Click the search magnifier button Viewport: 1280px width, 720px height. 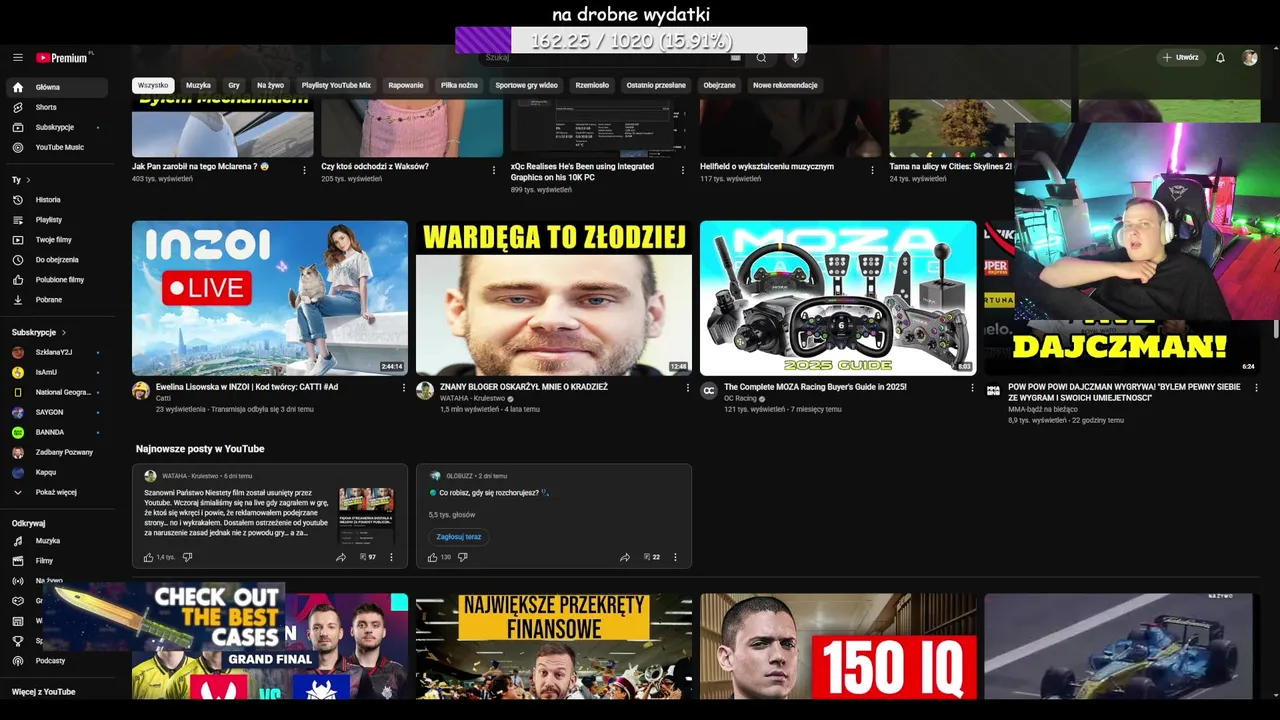tap(761, 58)
